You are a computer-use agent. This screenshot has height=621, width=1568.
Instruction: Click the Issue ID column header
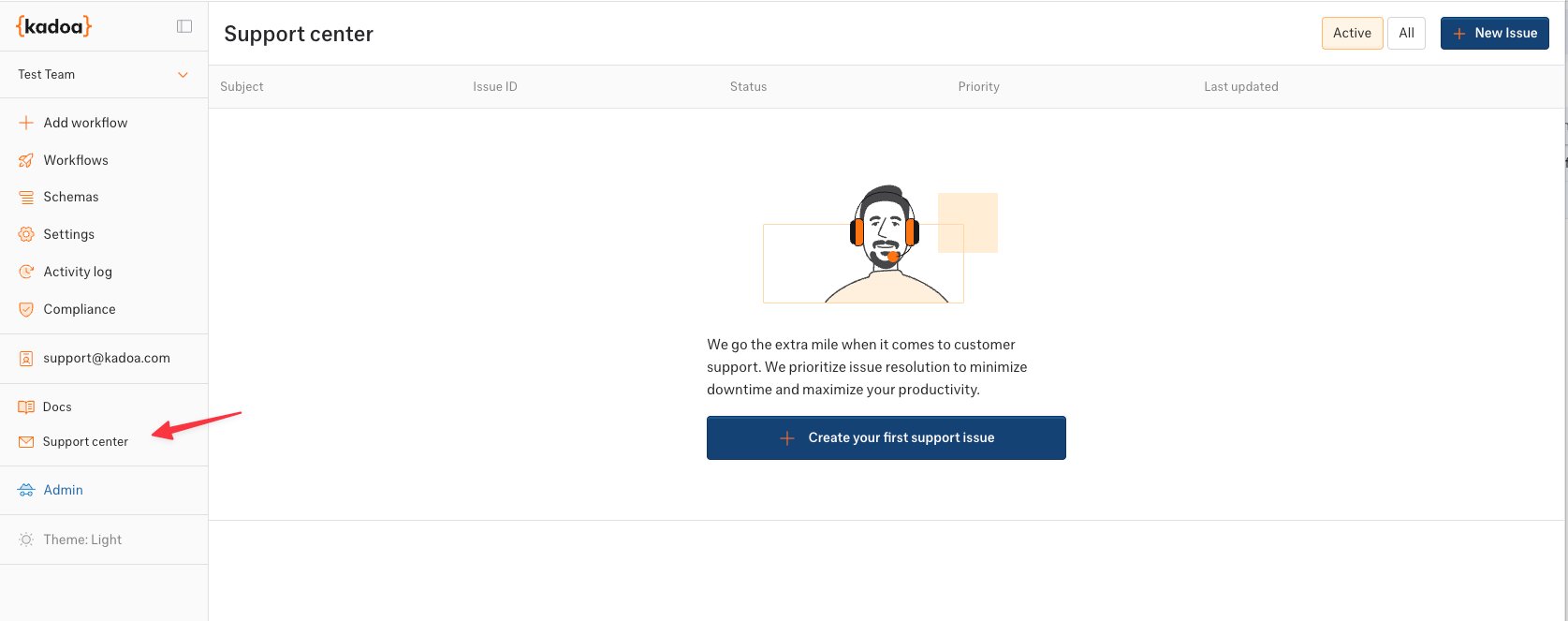coord(495,86)
